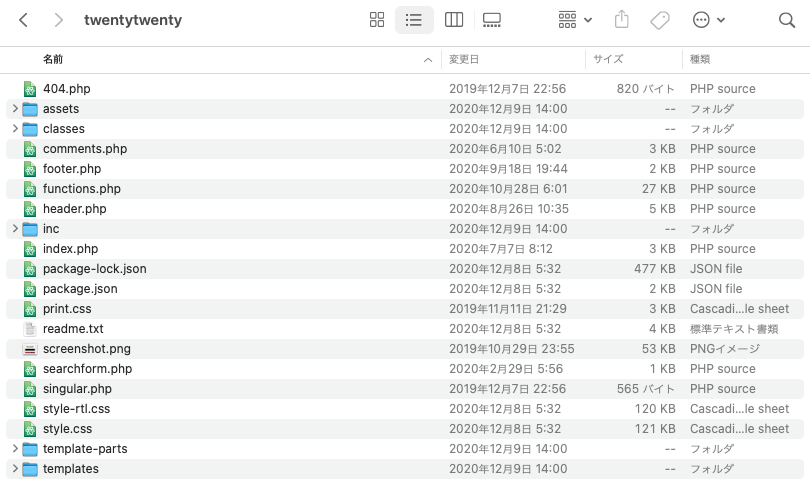Open the search magnifier icon

pyautogui.click(x=786, y=20)
